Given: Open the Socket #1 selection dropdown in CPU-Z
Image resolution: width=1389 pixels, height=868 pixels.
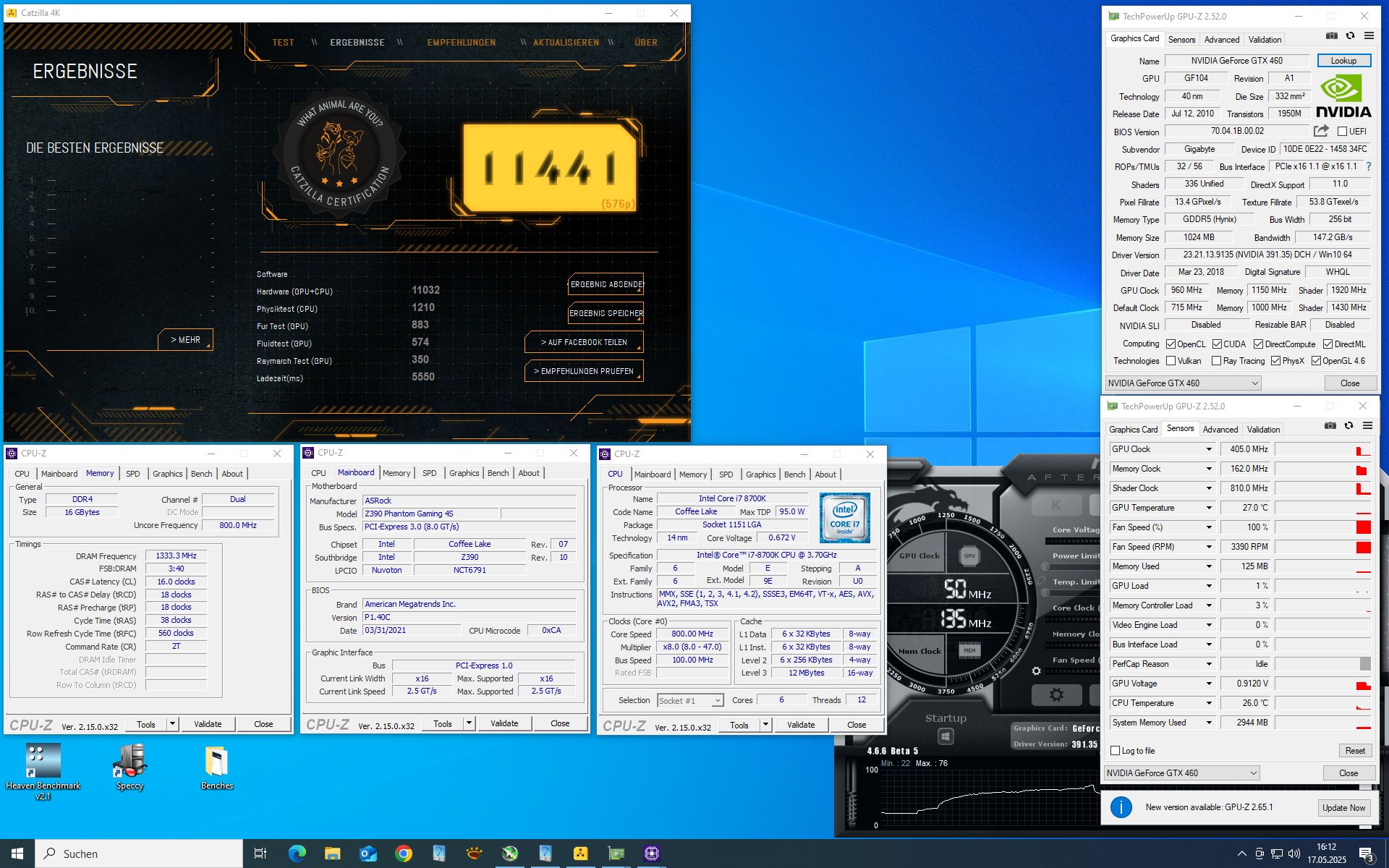Looking at the screenshot, I should click(690, 700).
